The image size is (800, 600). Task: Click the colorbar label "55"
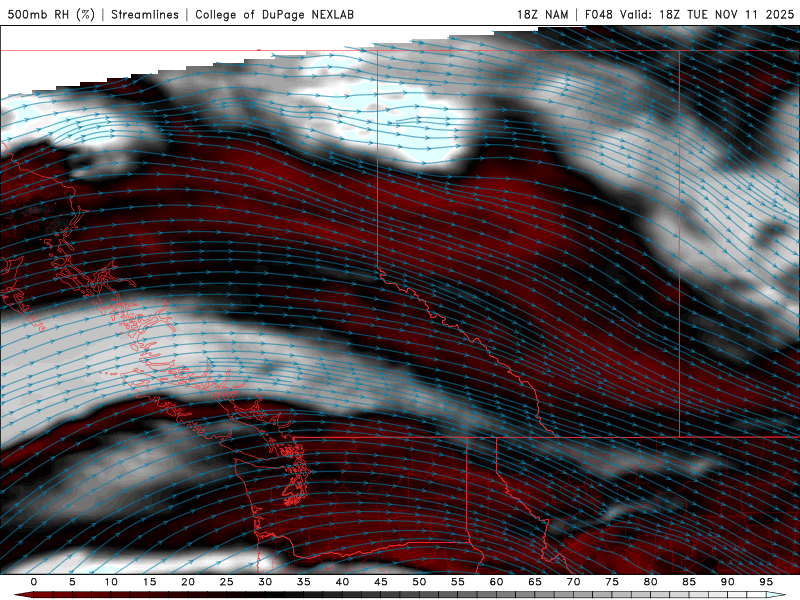pyautogui.click(x=458, y=582)
